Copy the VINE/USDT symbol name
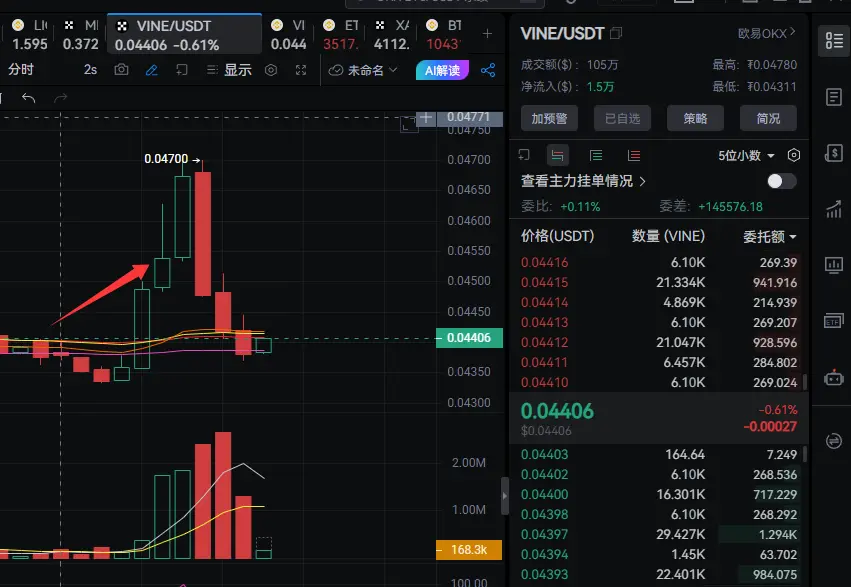Image resolution: width=851 pixels, height=587 pixels. pos(616,34)
